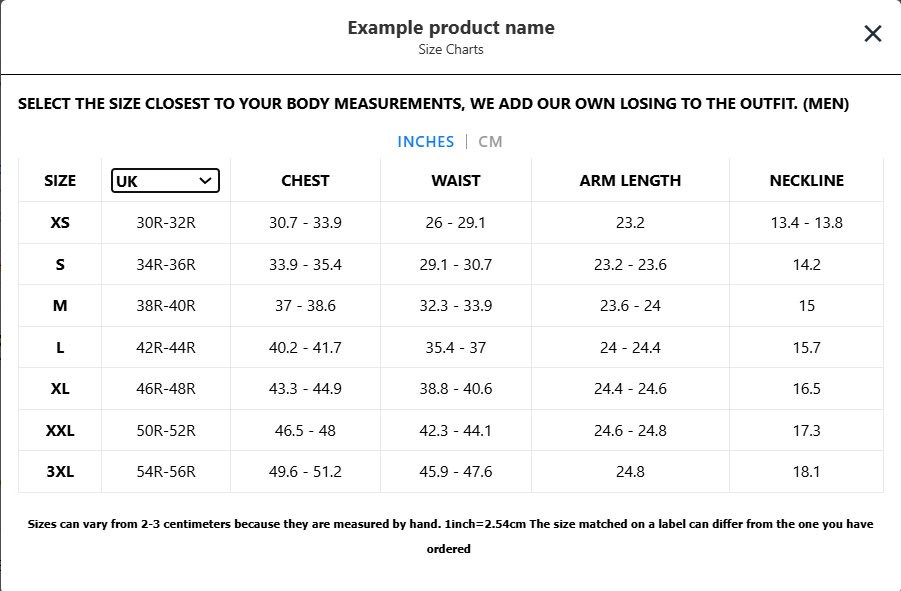Click the NECKLINE column header
Image resolution: width=901 pixels, height=591 pixels.
click(806, 181)
